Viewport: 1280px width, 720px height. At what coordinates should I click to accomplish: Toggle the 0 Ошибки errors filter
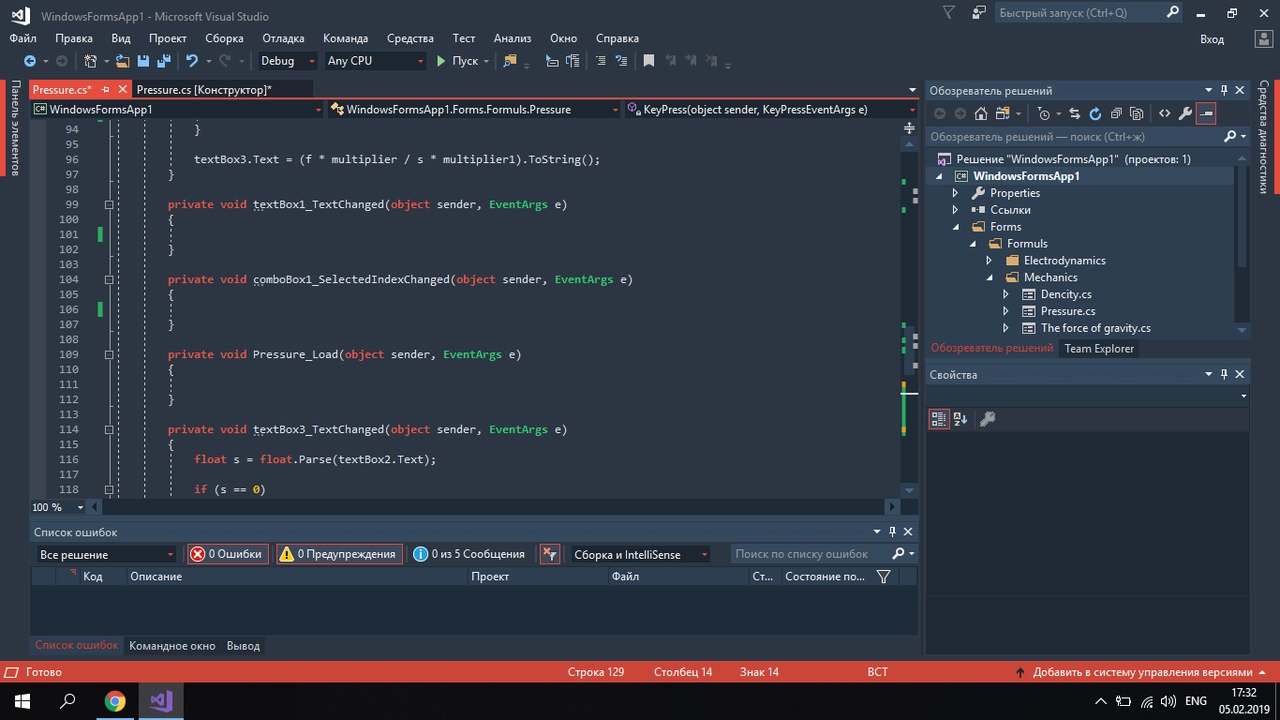coord(227,554)
